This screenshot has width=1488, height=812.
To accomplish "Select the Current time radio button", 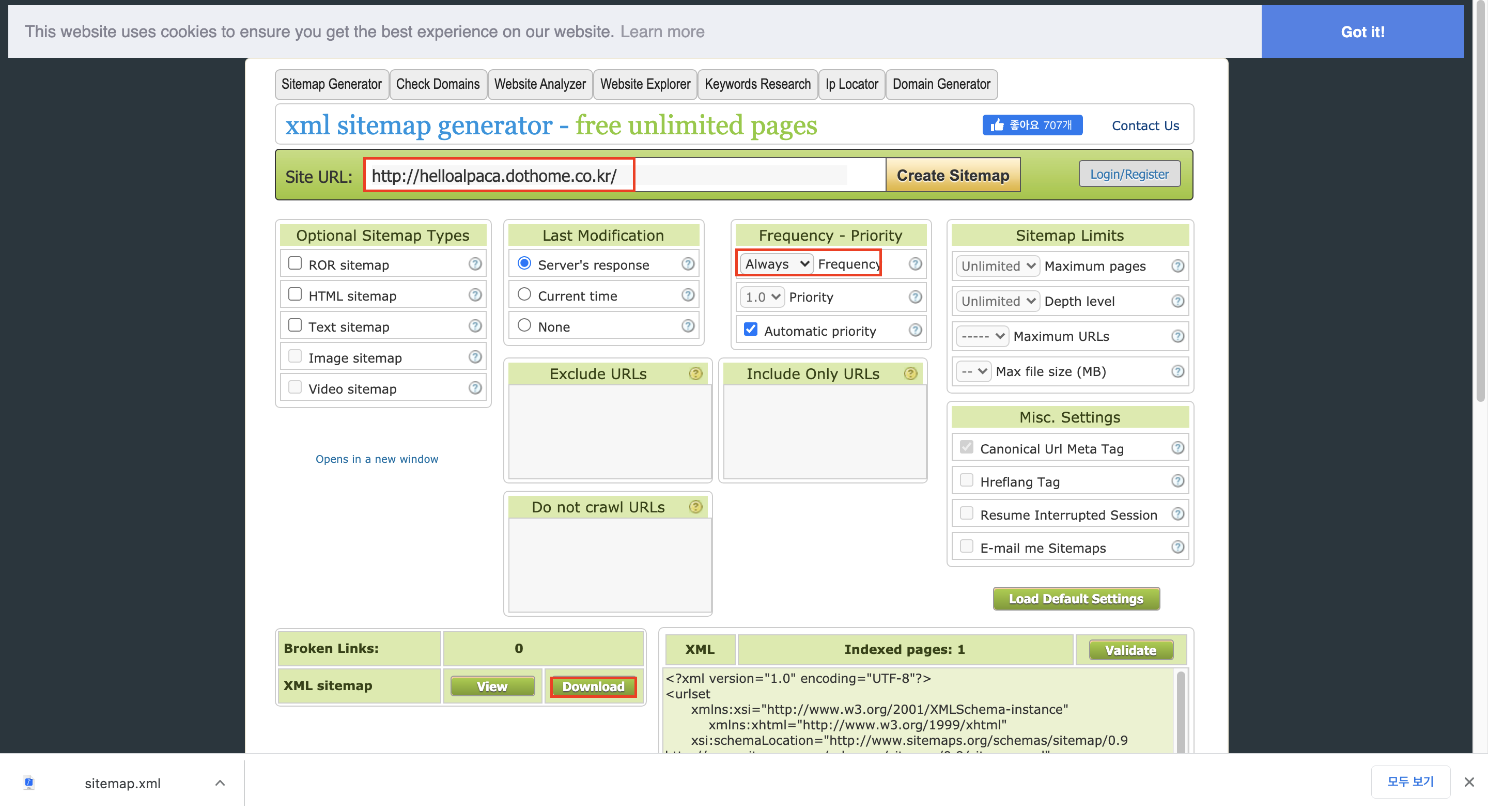I will pos(524,294).
